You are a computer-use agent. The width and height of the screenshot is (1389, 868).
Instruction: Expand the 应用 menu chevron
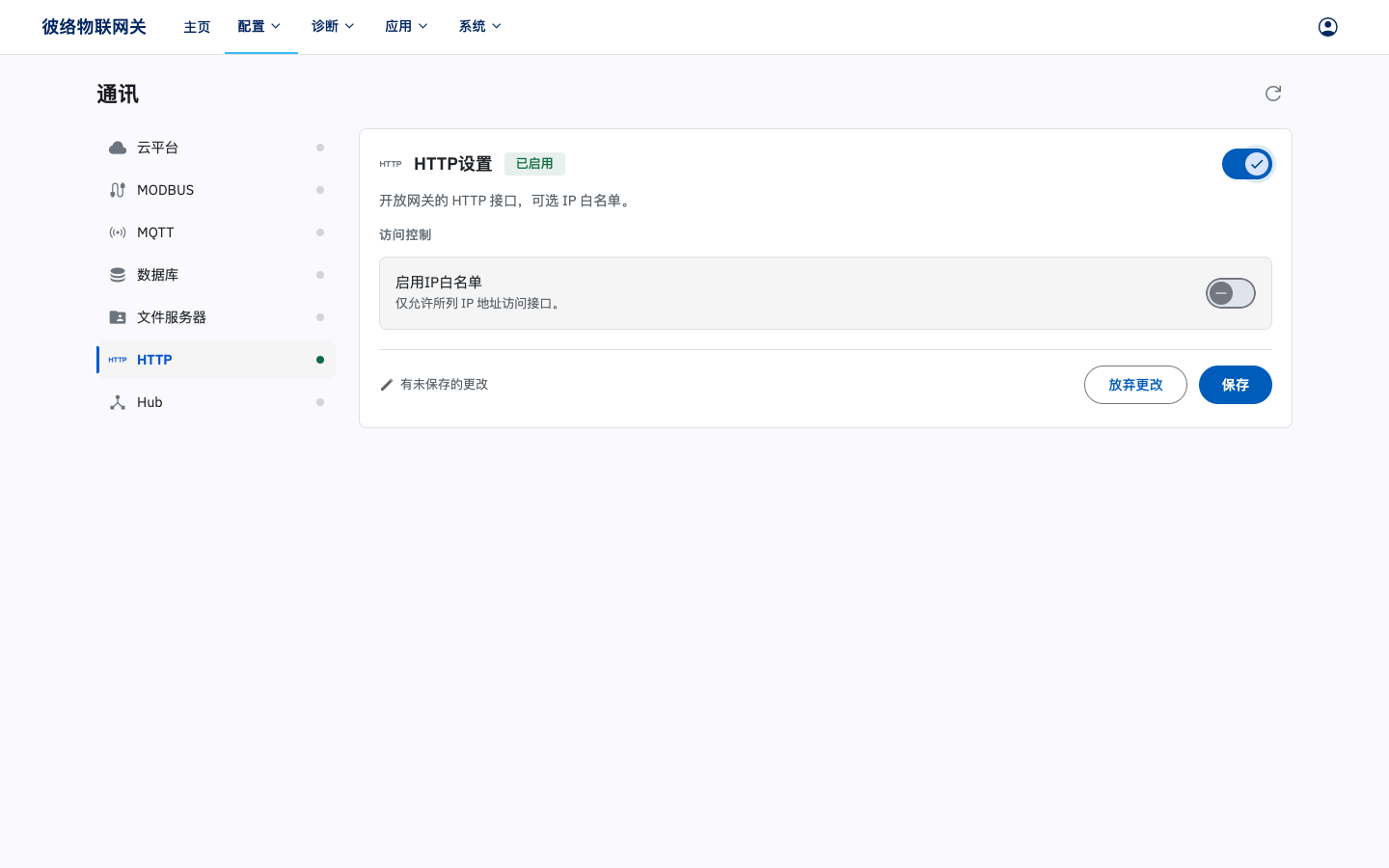coord(422,26)
